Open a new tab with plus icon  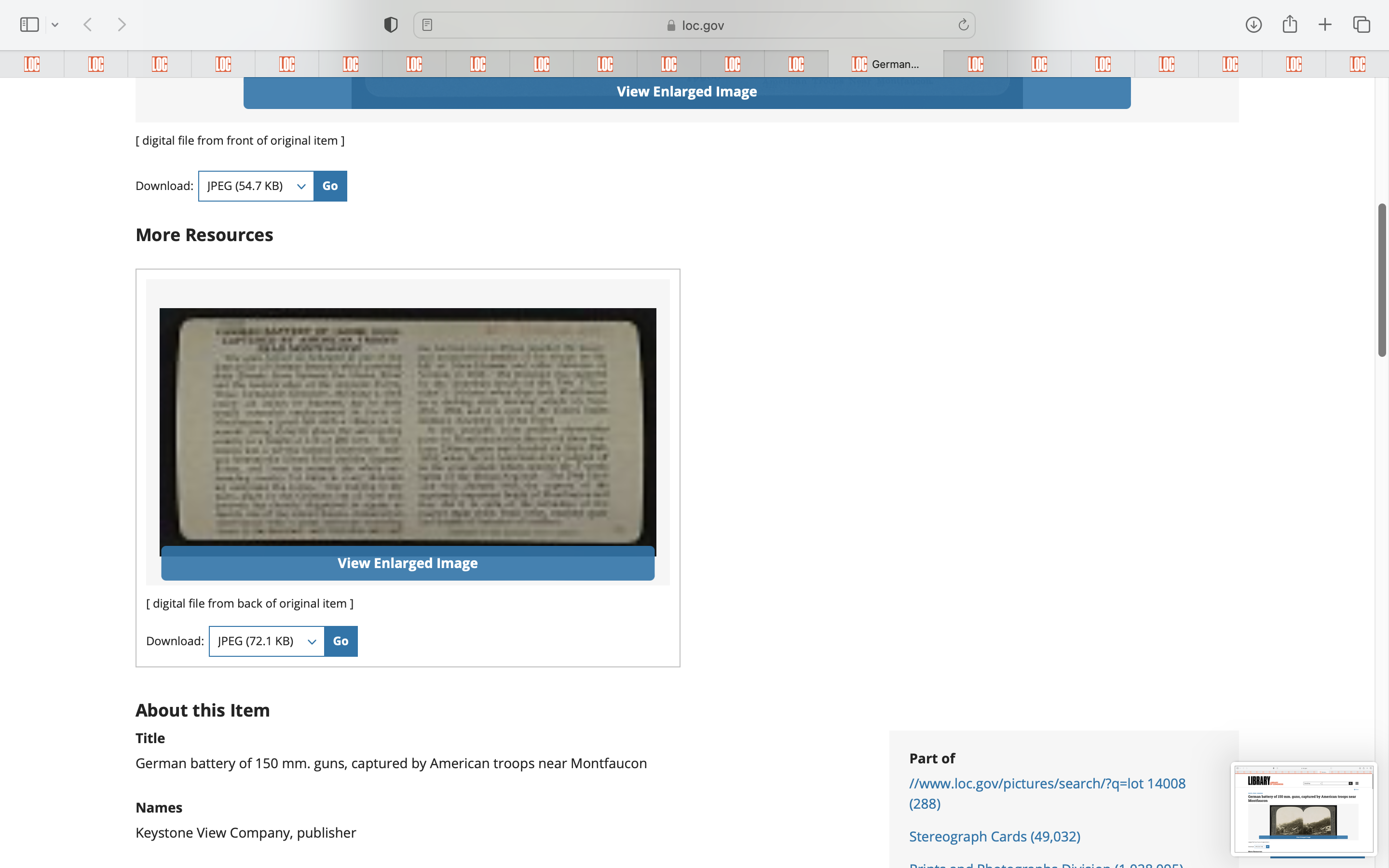pos(1325,25)
